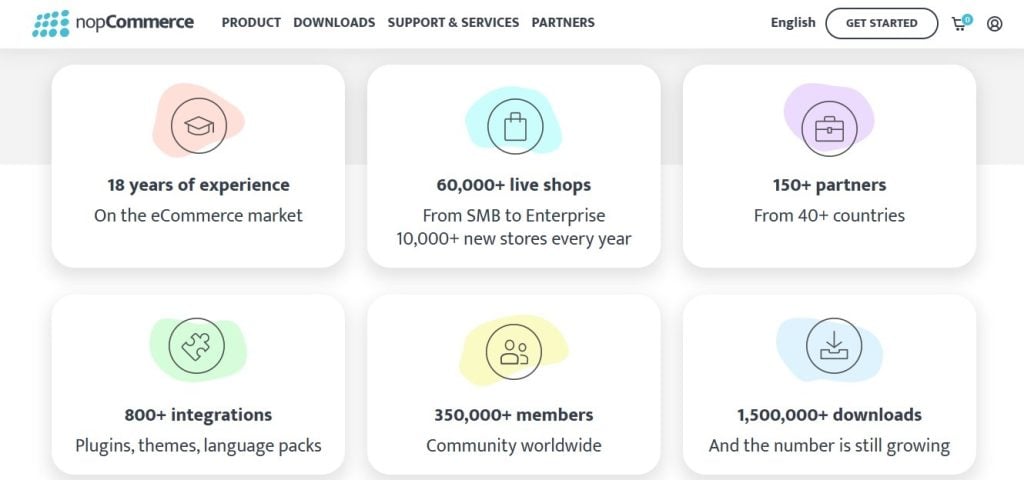Select the '350,000+ members' heading

point(514,415)
